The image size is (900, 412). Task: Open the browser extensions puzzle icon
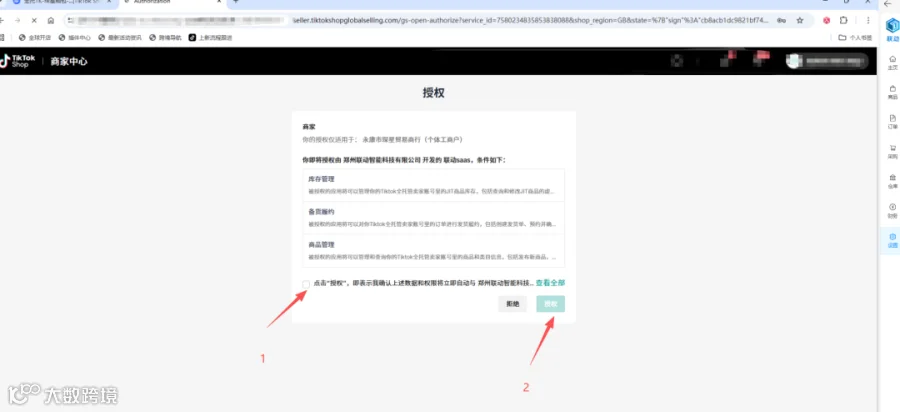point(843,20)
